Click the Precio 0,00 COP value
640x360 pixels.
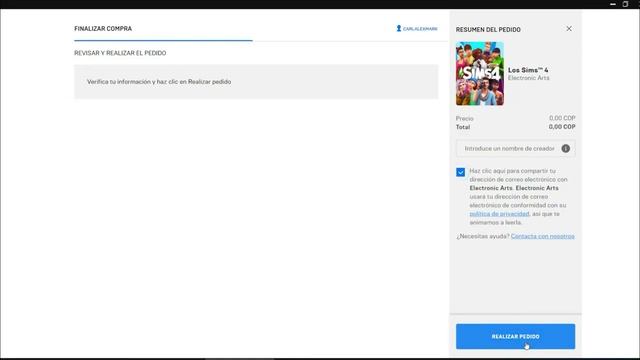(562, 118)
